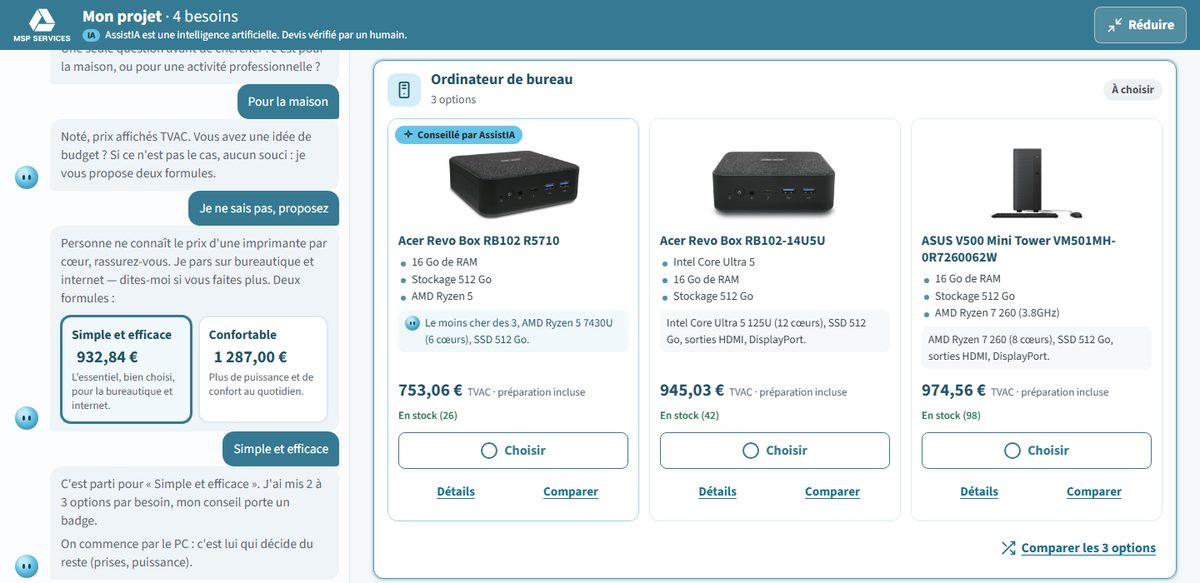Open Détails for the ASUS V500 Mini Tower
Viewport: 1200px width, 583px height.
coord(979,491)
